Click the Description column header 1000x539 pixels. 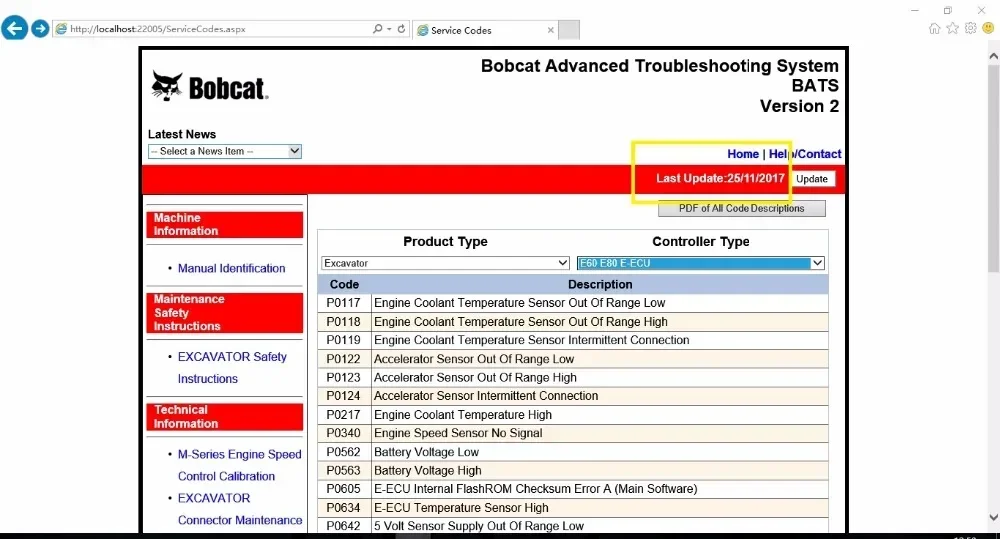pos(600,284)
